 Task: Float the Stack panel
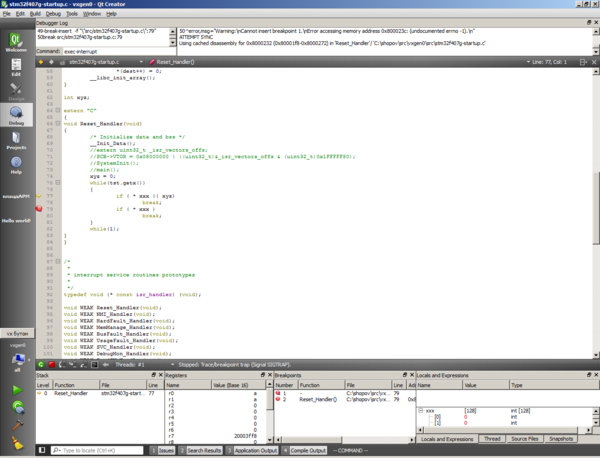click(154, 375)
